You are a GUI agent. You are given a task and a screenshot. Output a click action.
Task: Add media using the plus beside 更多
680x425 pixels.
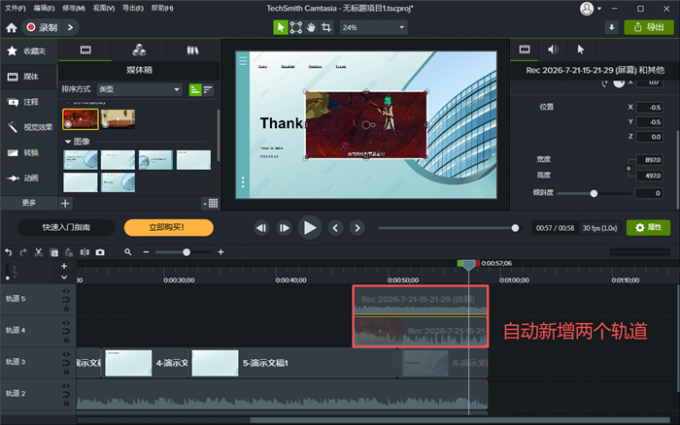(65, 203)
